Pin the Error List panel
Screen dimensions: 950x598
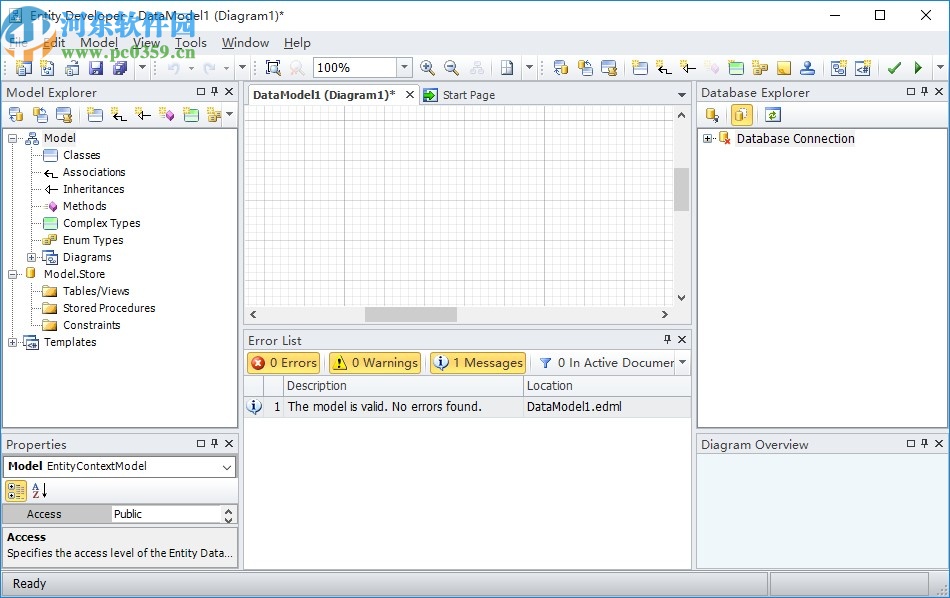pos(668,339)
